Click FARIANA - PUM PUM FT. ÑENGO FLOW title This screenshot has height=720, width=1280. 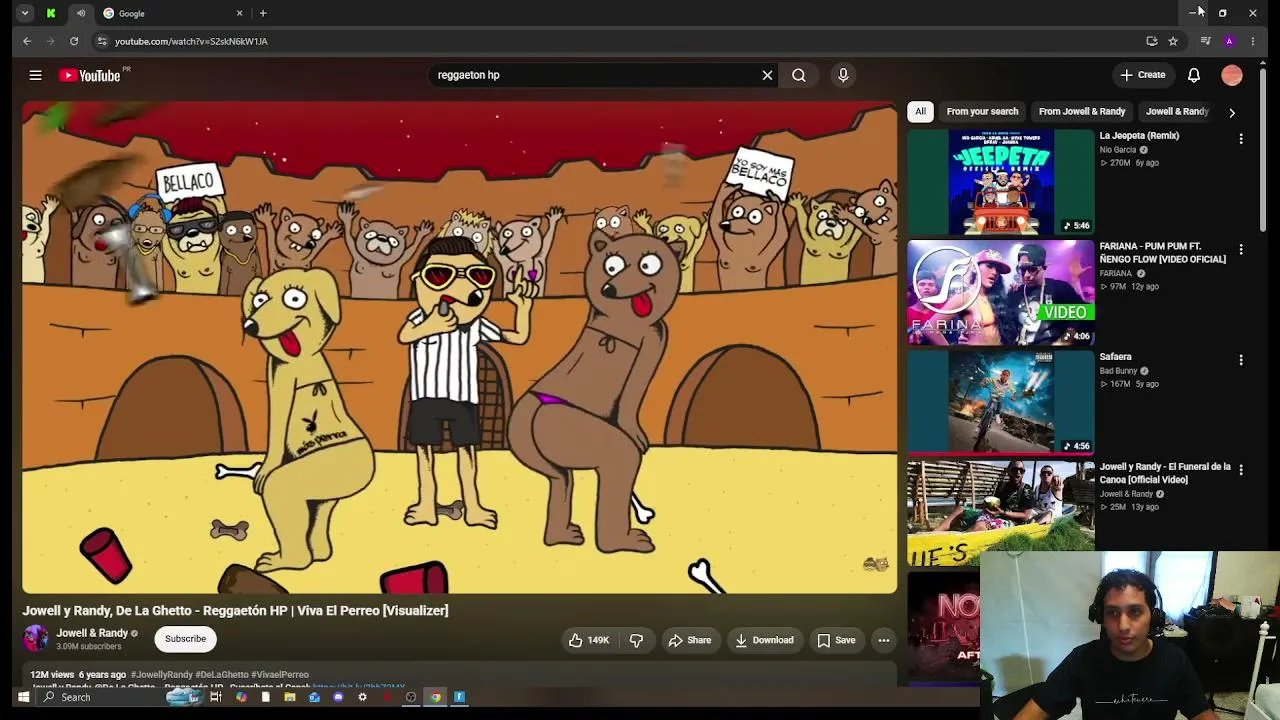1162,252
